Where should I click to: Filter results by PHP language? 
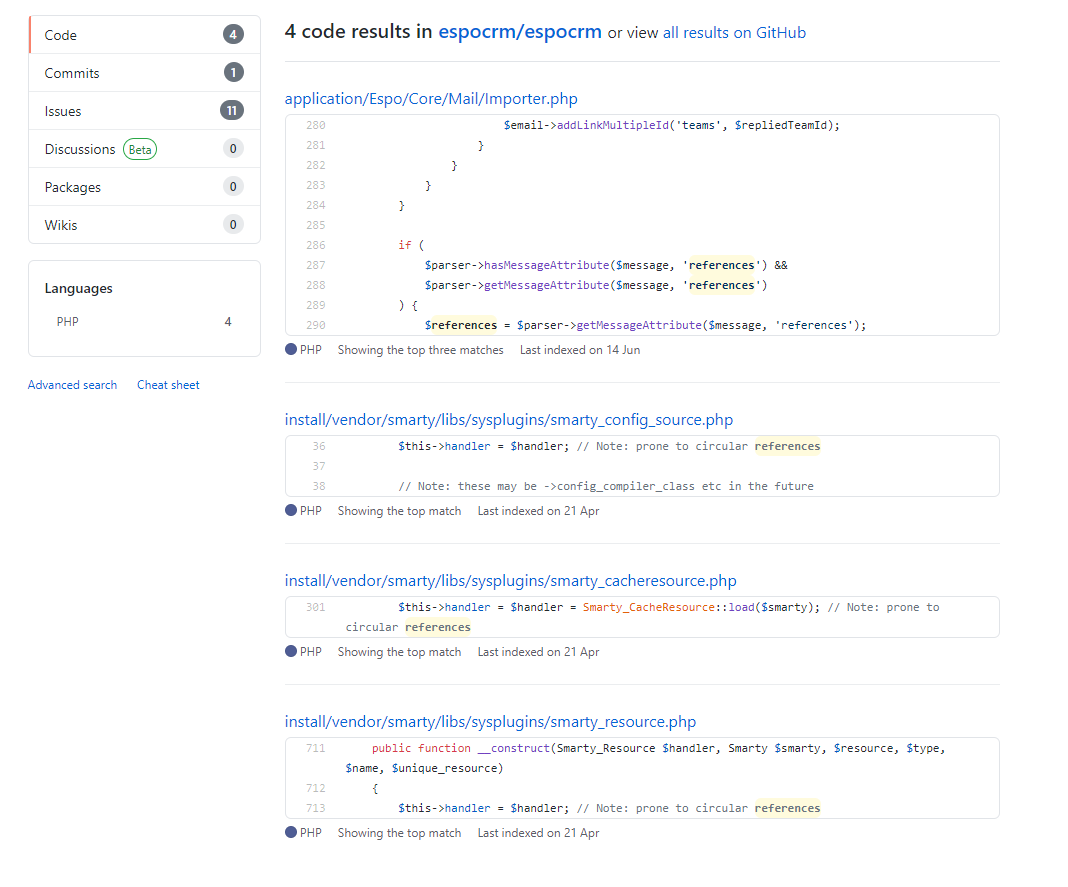(x=68, y=322)
